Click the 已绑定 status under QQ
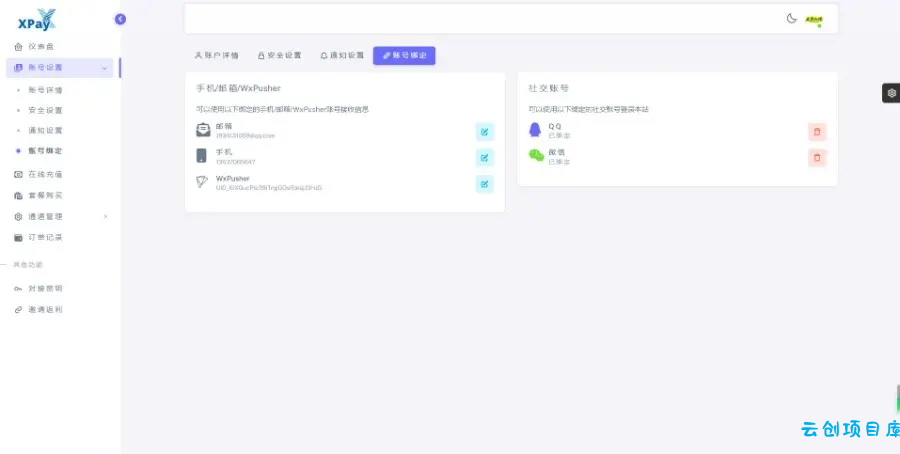Image resolution: width=900 pixels, height=454 pixels. point(559,136)
